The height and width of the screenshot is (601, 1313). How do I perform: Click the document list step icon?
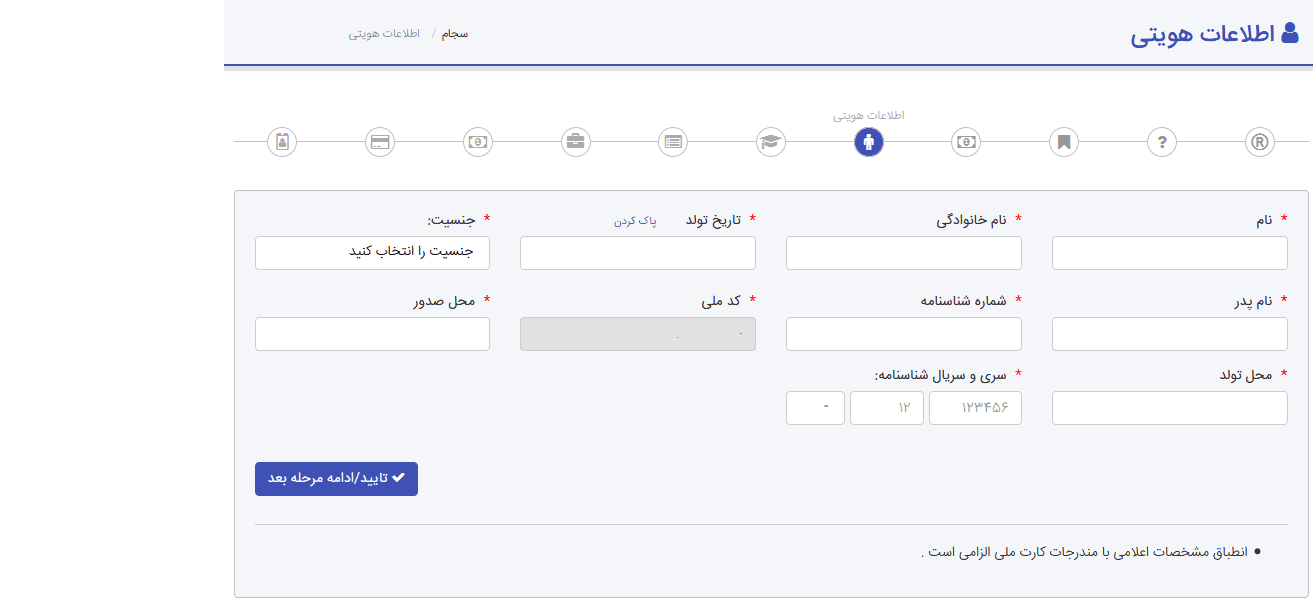(672, 142)
